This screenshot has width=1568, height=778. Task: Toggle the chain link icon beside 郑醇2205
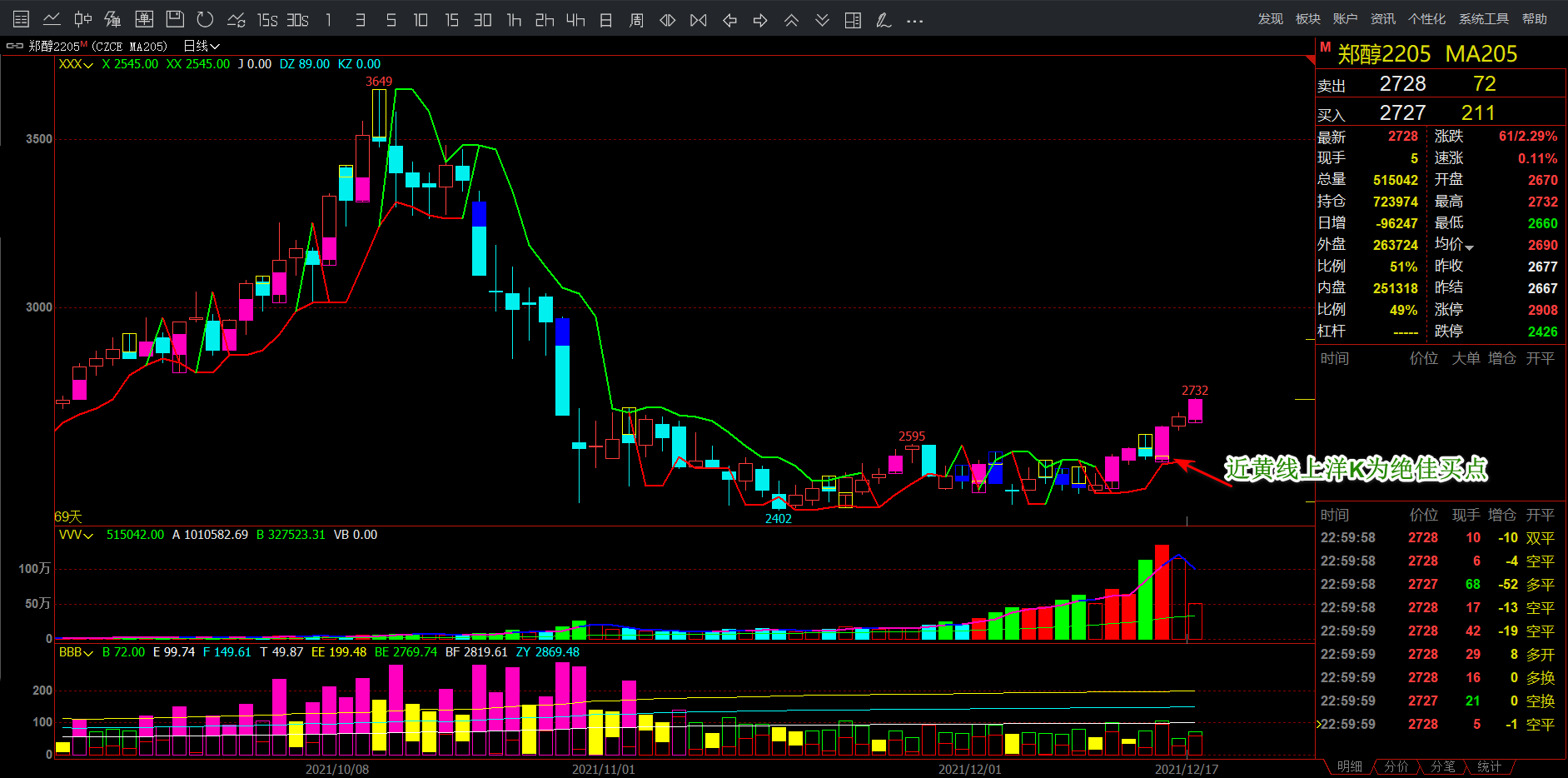click(14, 47)
